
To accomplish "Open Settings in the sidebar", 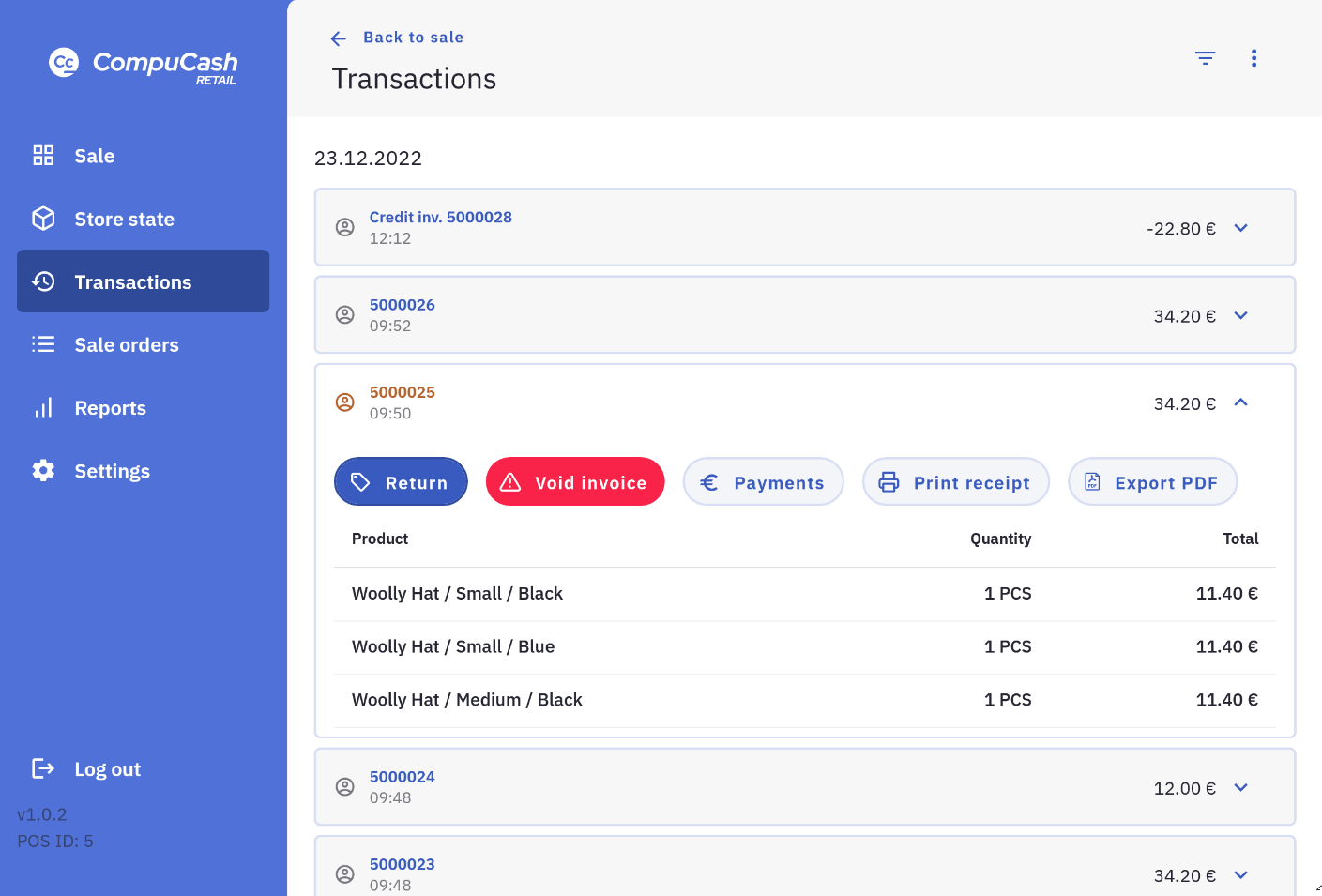I will tap(112, 471).
